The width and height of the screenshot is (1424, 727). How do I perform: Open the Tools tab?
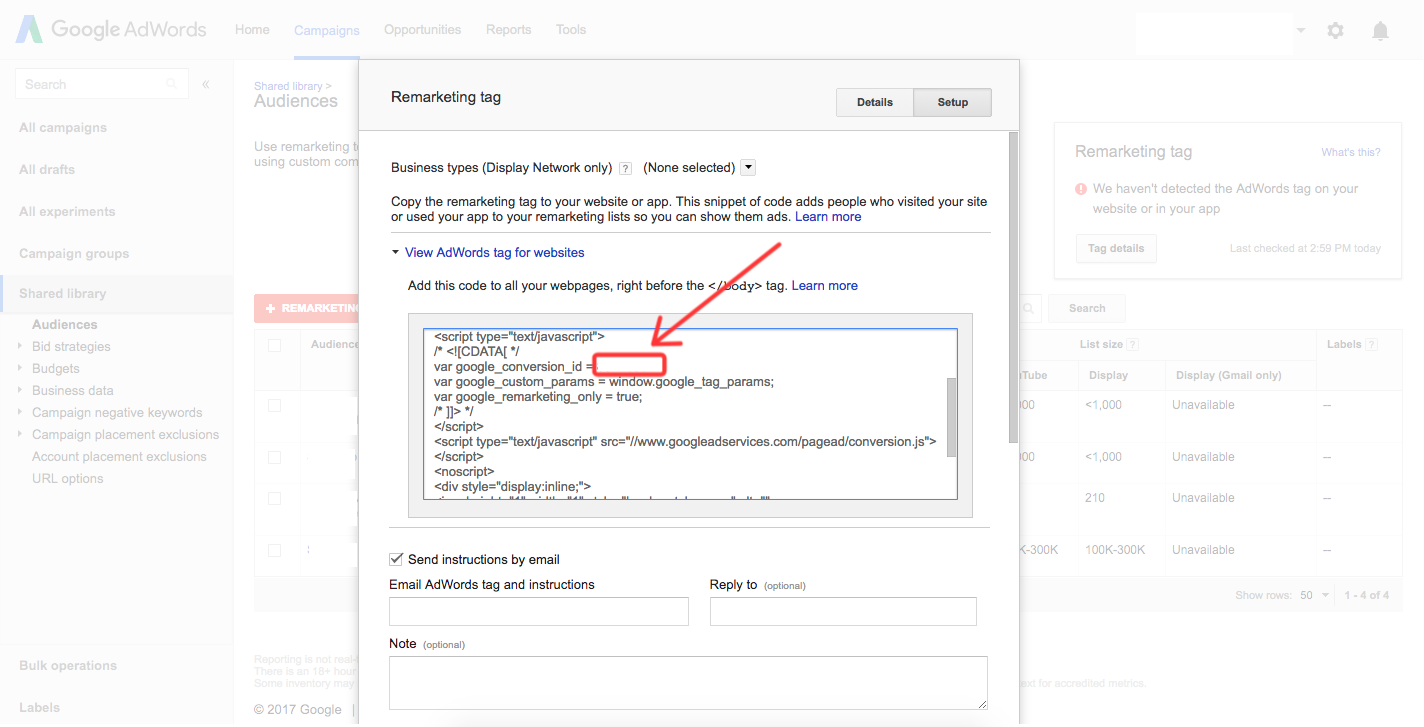tap(571, 30)
